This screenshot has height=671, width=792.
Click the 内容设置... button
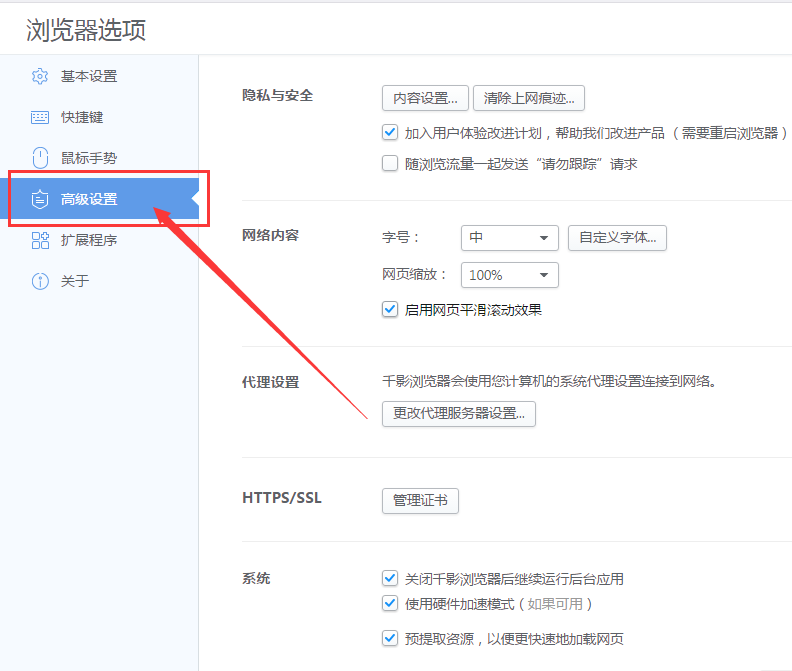[x=425, y=98]
